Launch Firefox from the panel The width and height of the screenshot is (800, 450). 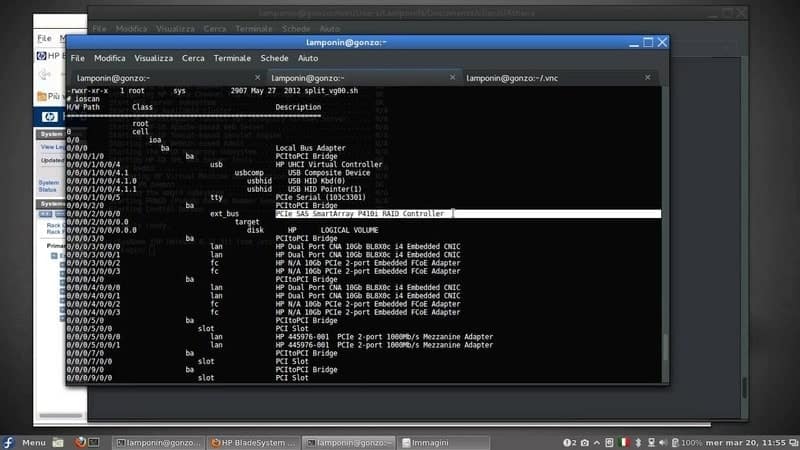pyautogui.click(x=80, y=442)
